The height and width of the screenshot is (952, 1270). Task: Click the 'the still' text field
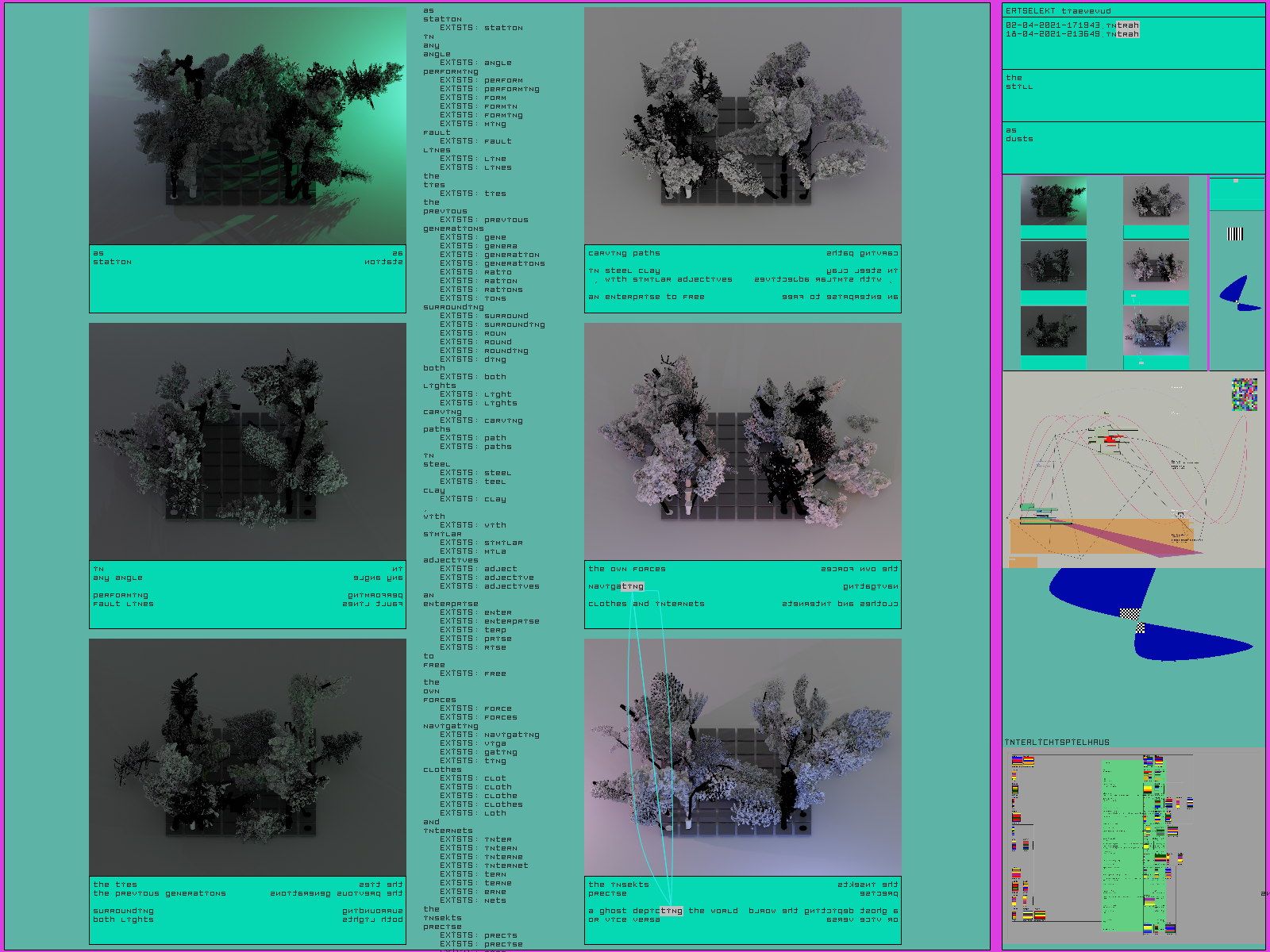click(x=1133, y=95)
